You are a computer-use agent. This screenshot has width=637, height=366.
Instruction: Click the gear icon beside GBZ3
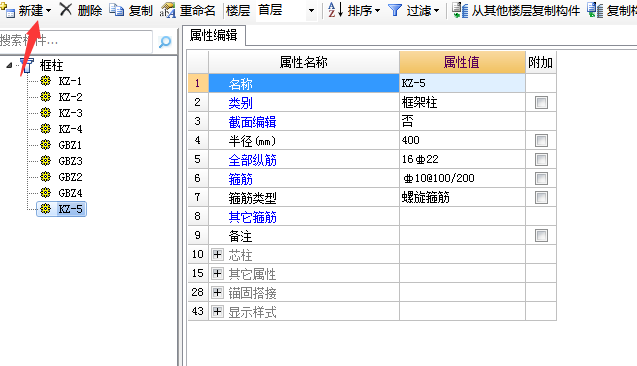click(46, 161)
